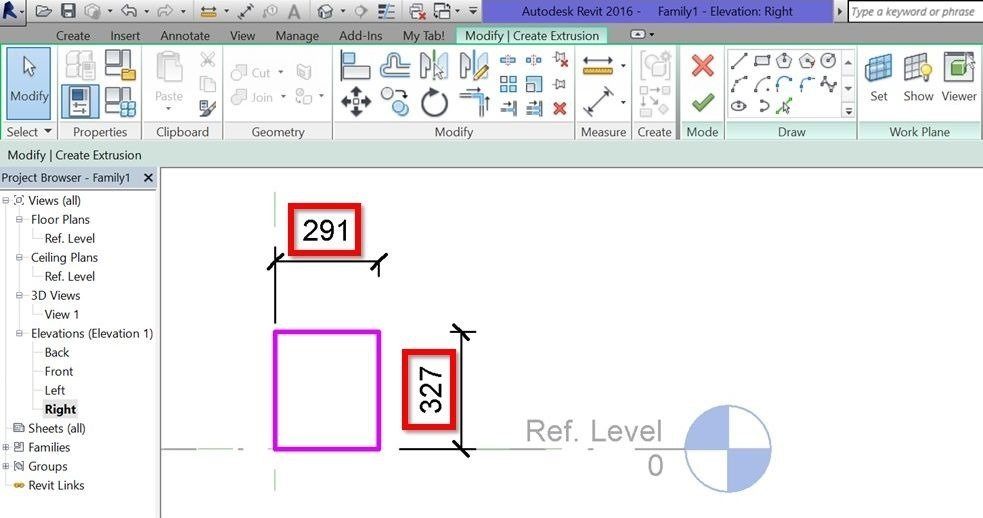Finish edit mode with green checkmark
Screen dimensions: 983x518
[702, 102]
